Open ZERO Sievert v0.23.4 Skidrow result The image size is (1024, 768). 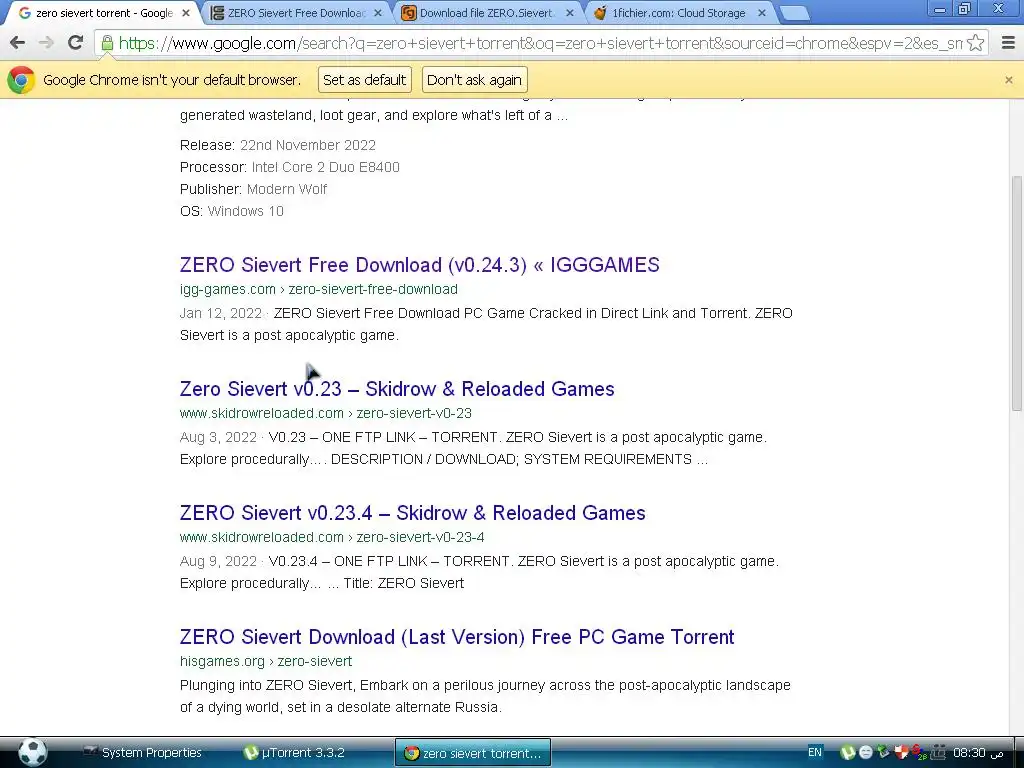[412, 513]
